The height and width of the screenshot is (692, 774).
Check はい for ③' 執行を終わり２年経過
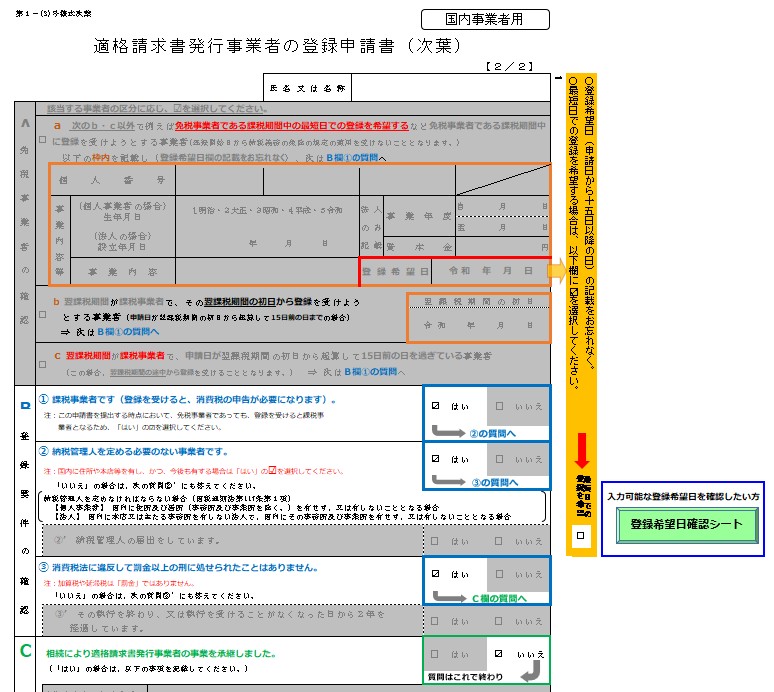coord(434,620)
